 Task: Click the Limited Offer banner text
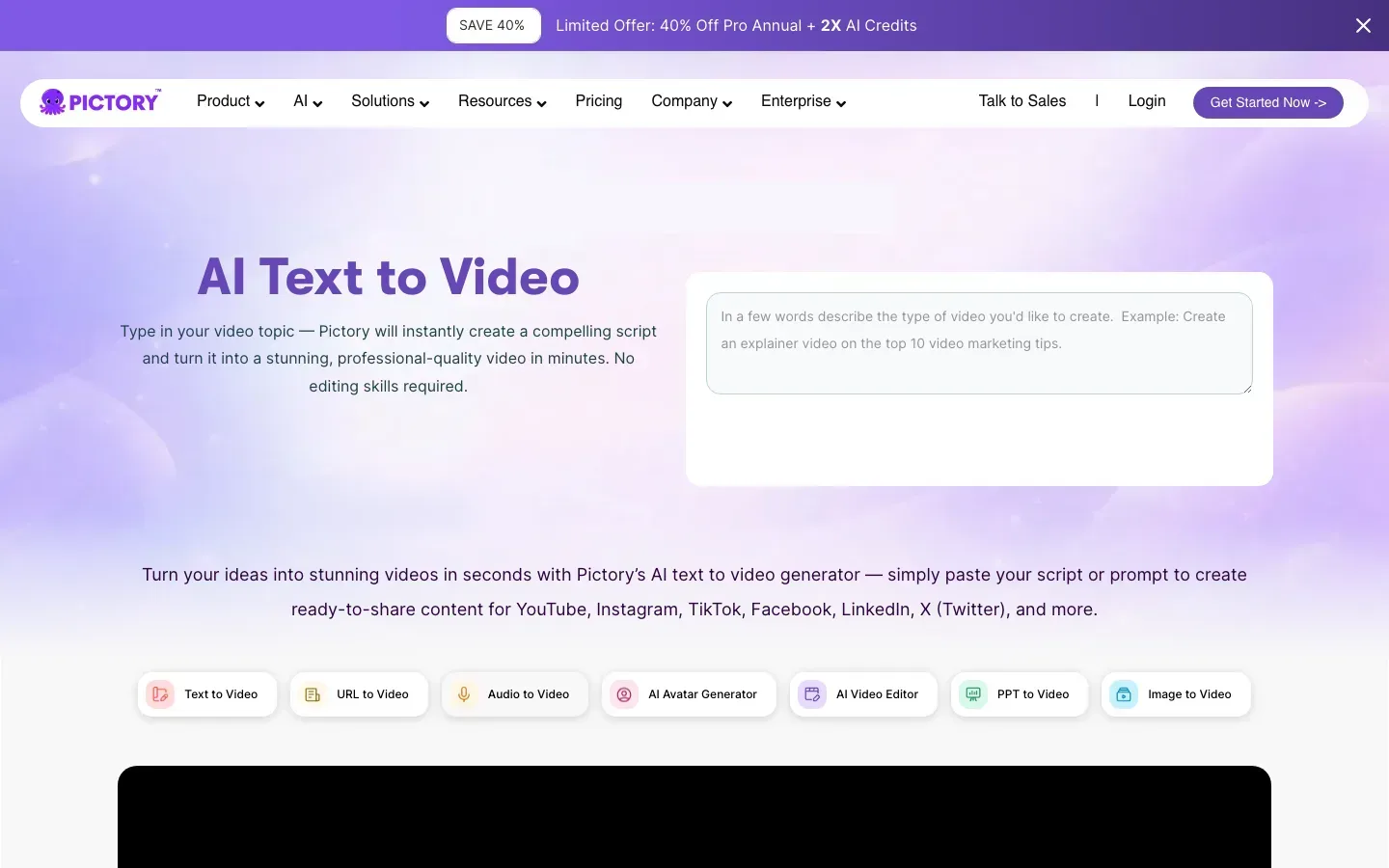pyautogui.click(x=736, y=26)
